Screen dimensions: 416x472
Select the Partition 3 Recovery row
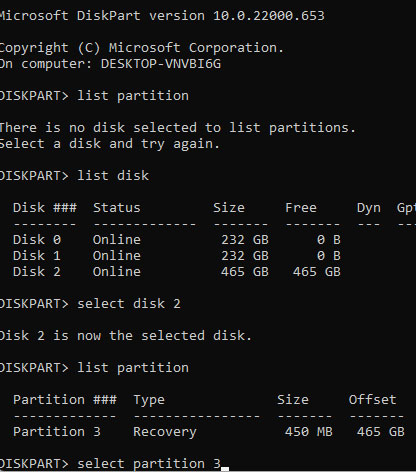209,432
